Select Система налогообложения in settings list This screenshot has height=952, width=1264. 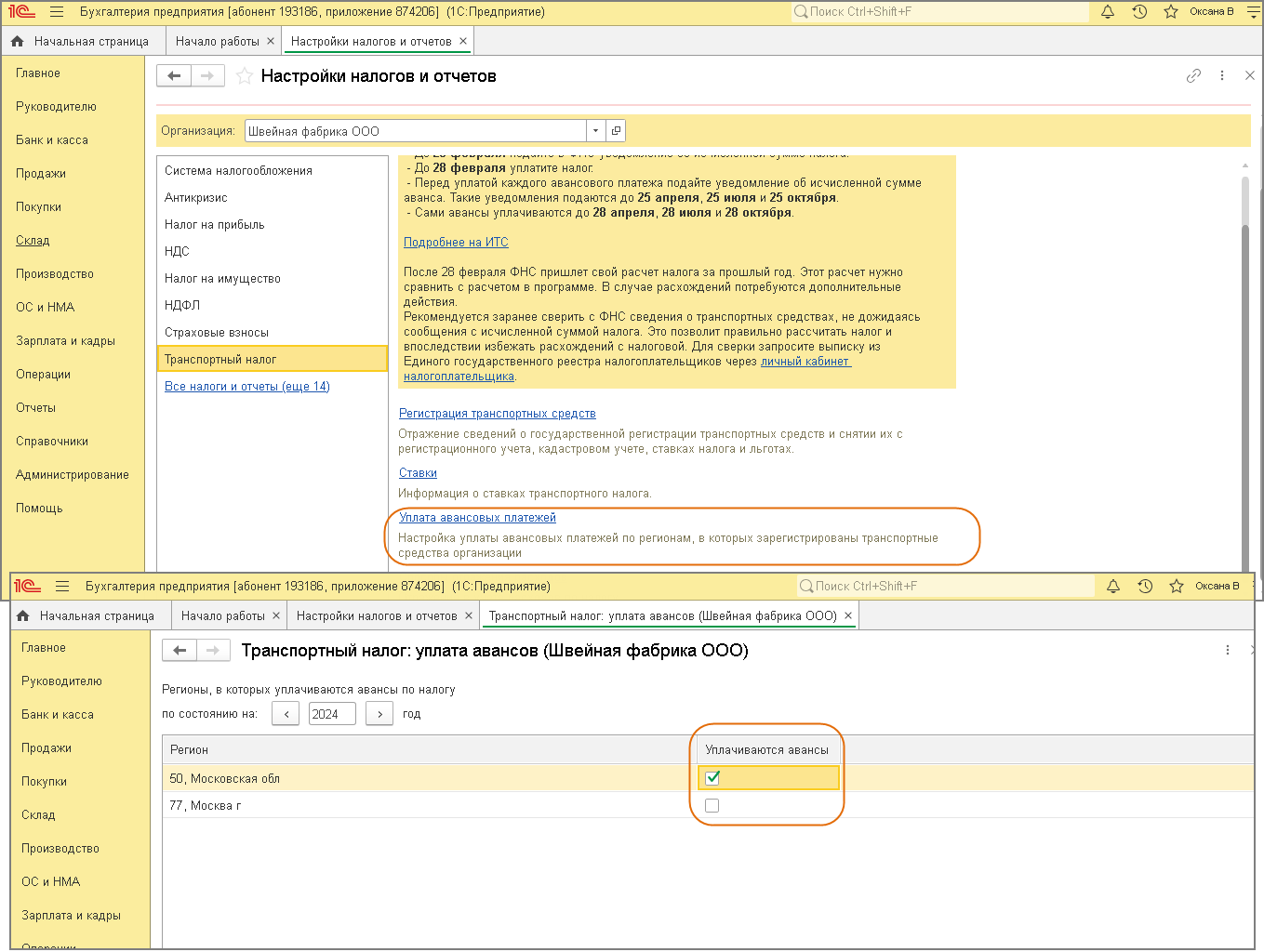pyautogui.click(x=273, y=171)
